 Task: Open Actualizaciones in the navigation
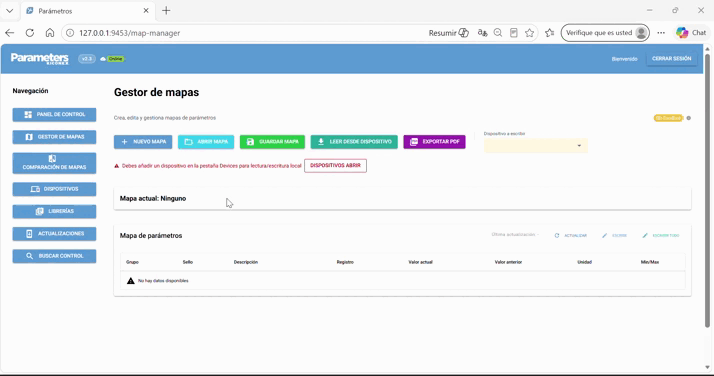(x=54, y=234)
